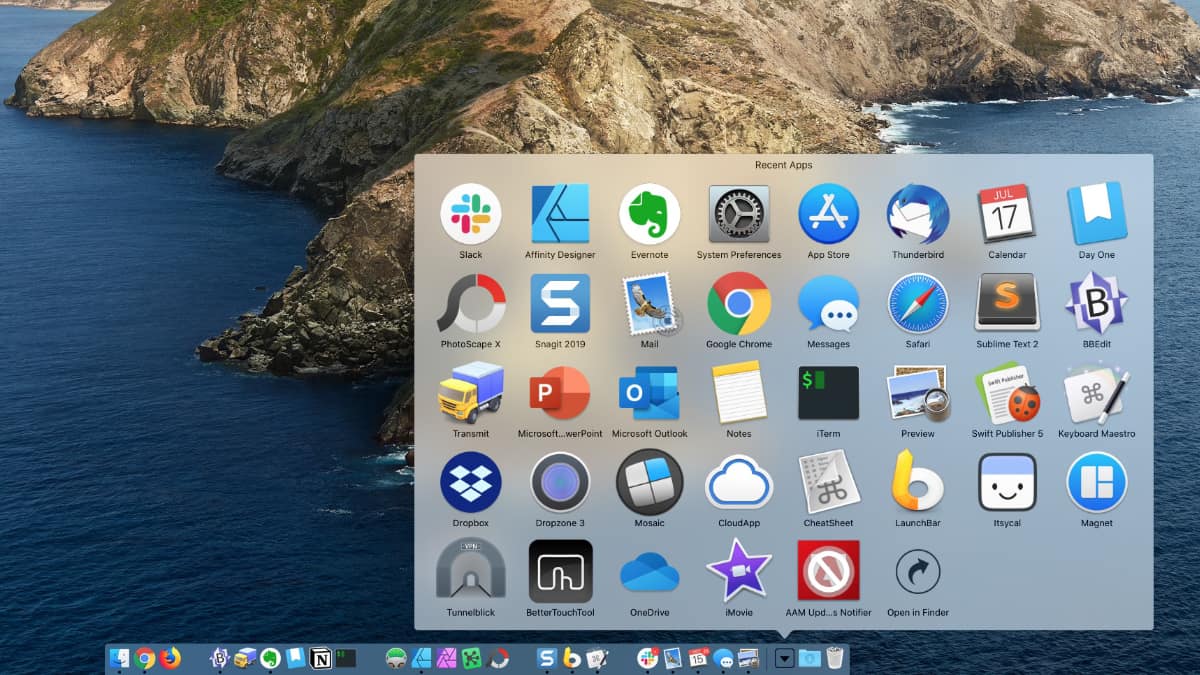Launch Day One from the Recent Apps grid
1200x675 pixels.
tap(1097, 214)
